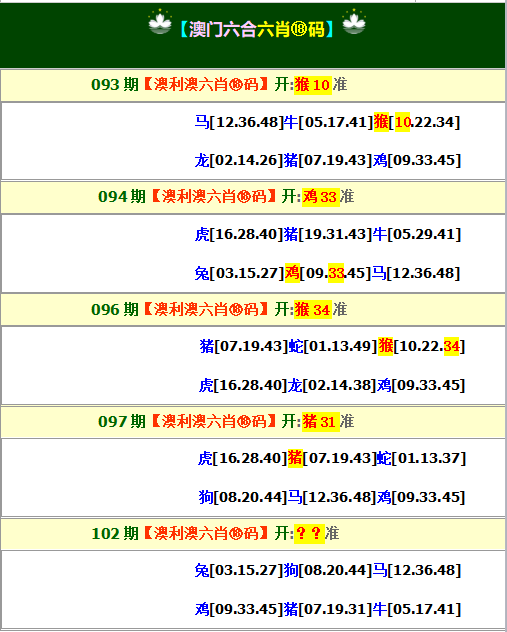
Task: Click the highlighted result 猴 34
Action: (313, 310)
